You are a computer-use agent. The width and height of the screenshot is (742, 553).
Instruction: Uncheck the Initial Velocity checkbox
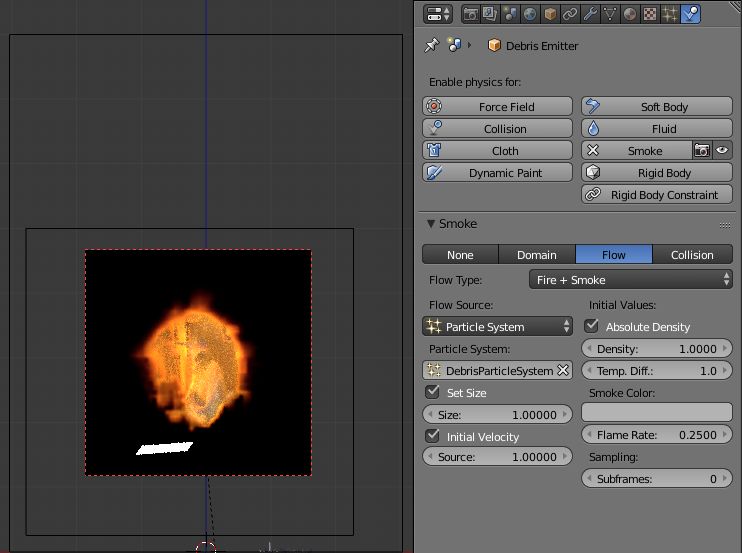(432, 436)
